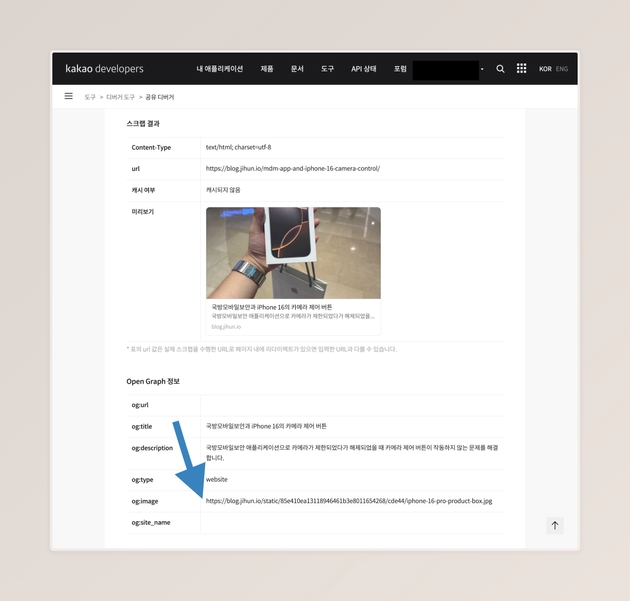The width and height of the screenshot is (630, 601).
Task: Click the preview card title text
Action: coord(271,307)
